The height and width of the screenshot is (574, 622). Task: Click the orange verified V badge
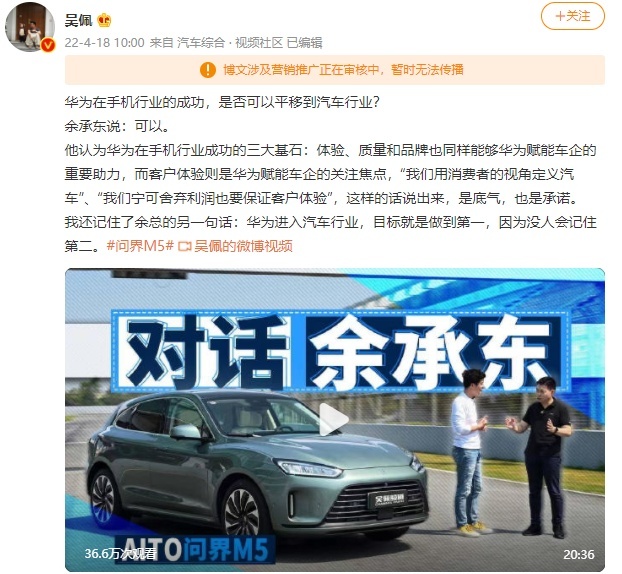coord(48,45)
